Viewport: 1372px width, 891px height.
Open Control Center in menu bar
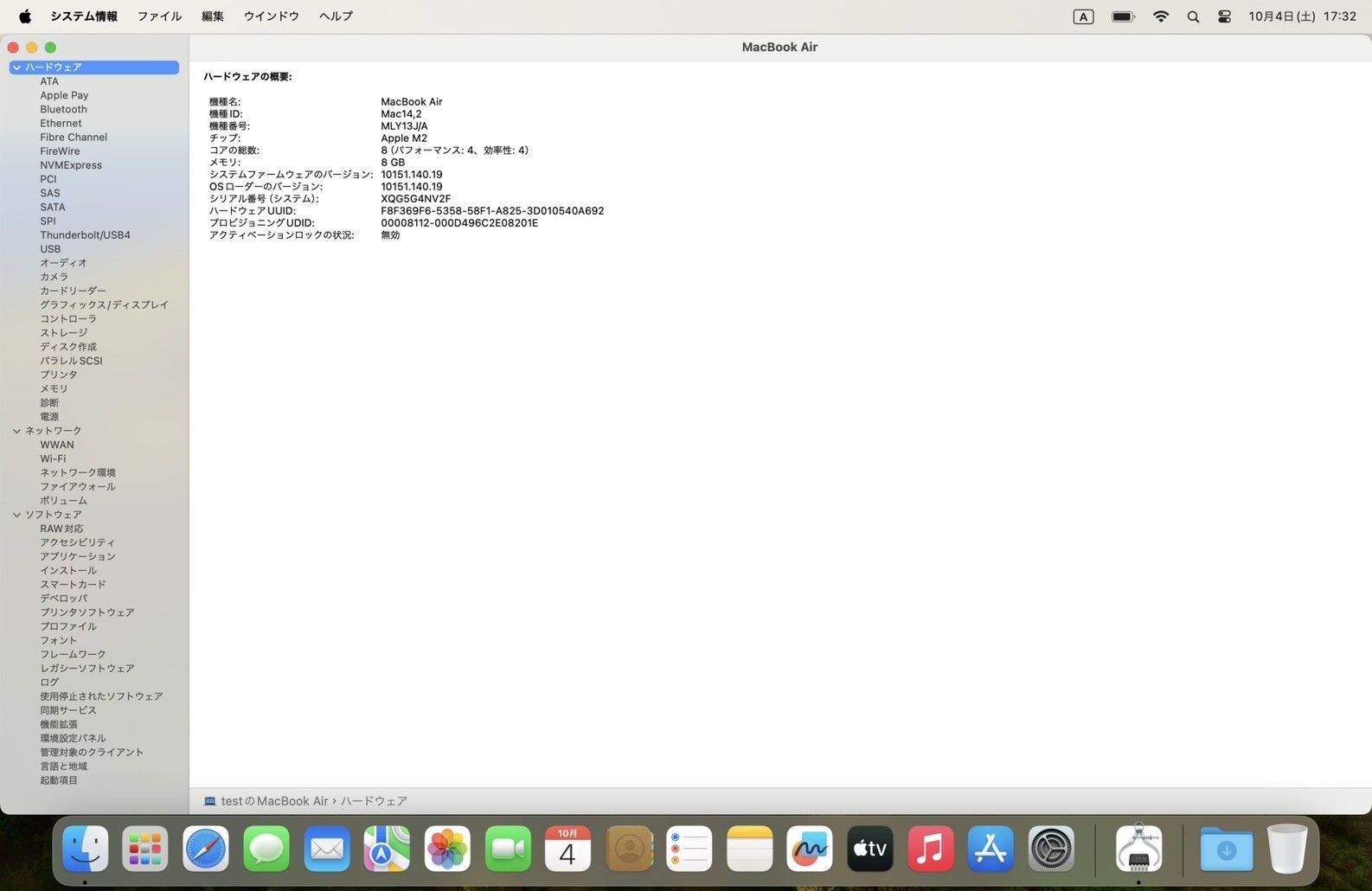click(1224, 16)
